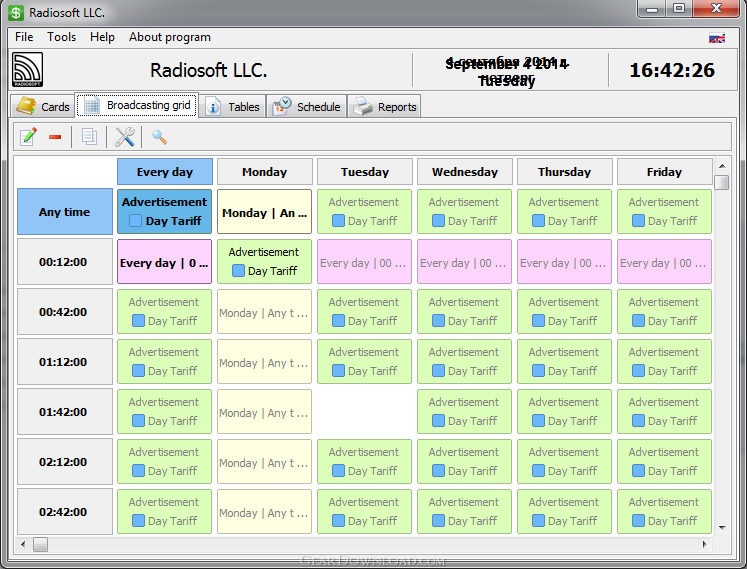Open the Tables tab
Screen dimensions: 747x569
(x=232, y=106)
